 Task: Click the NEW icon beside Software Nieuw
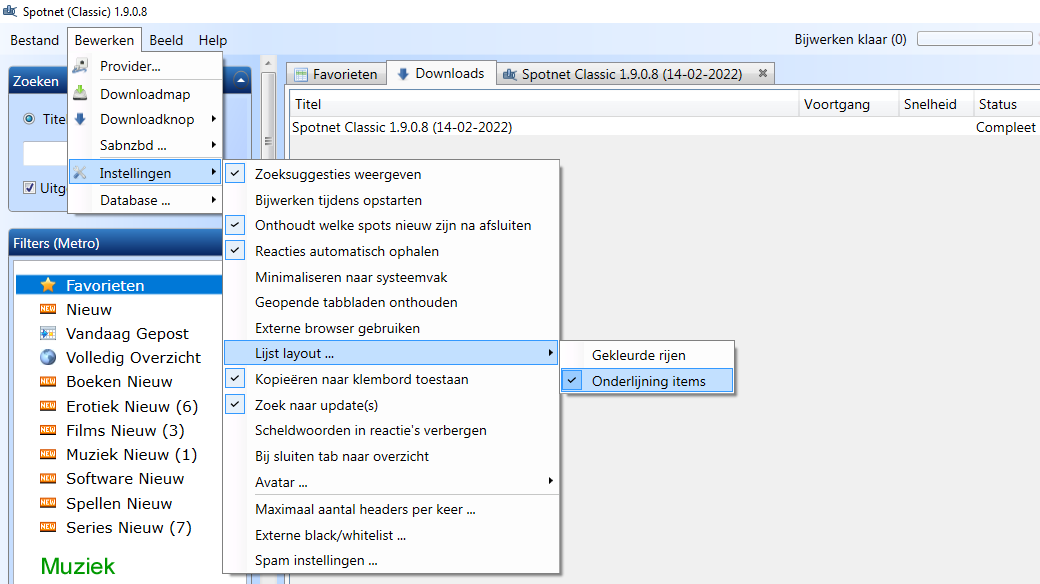[x=48, y=478]
